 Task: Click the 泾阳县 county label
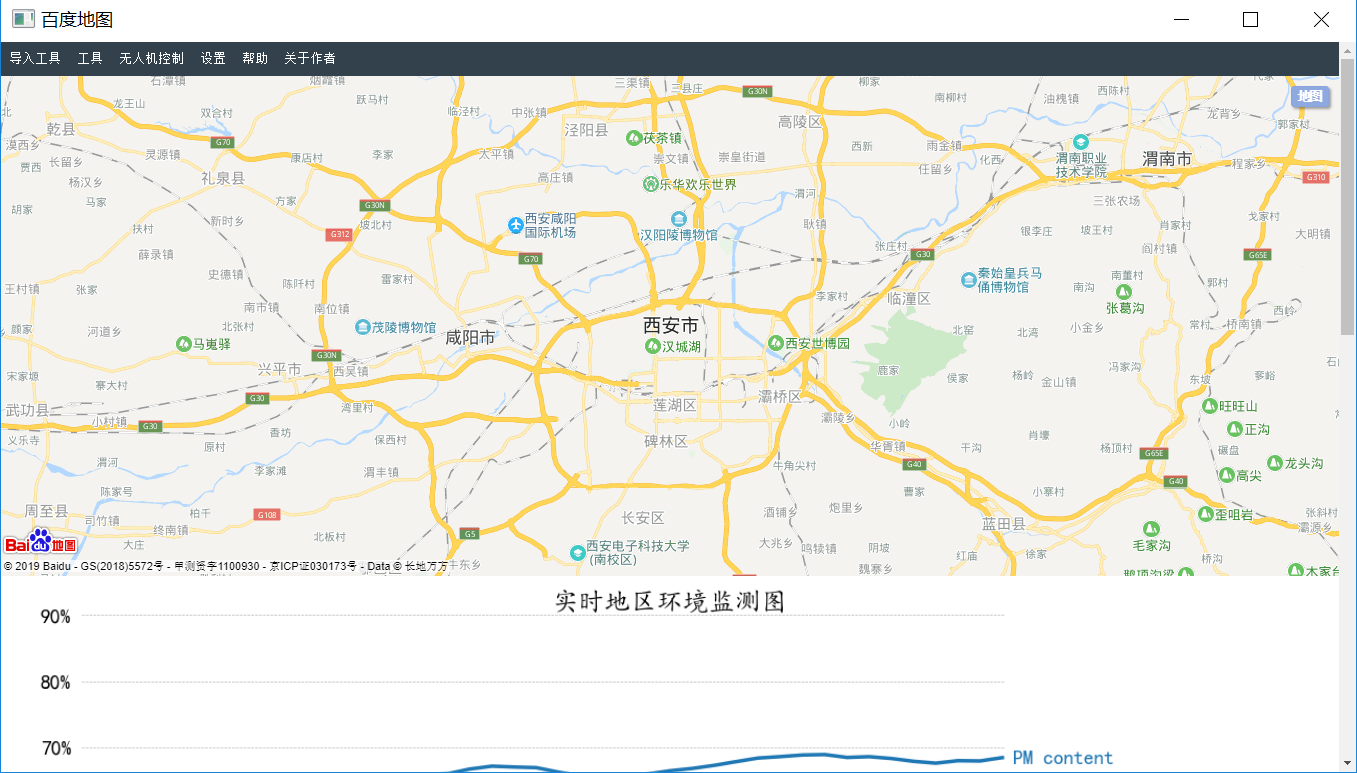click(x=586, y=130)
